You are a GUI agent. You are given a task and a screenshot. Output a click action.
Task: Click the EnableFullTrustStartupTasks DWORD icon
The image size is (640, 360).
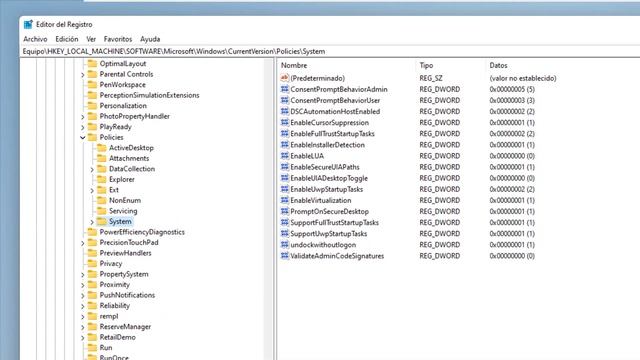coord(284,133)
